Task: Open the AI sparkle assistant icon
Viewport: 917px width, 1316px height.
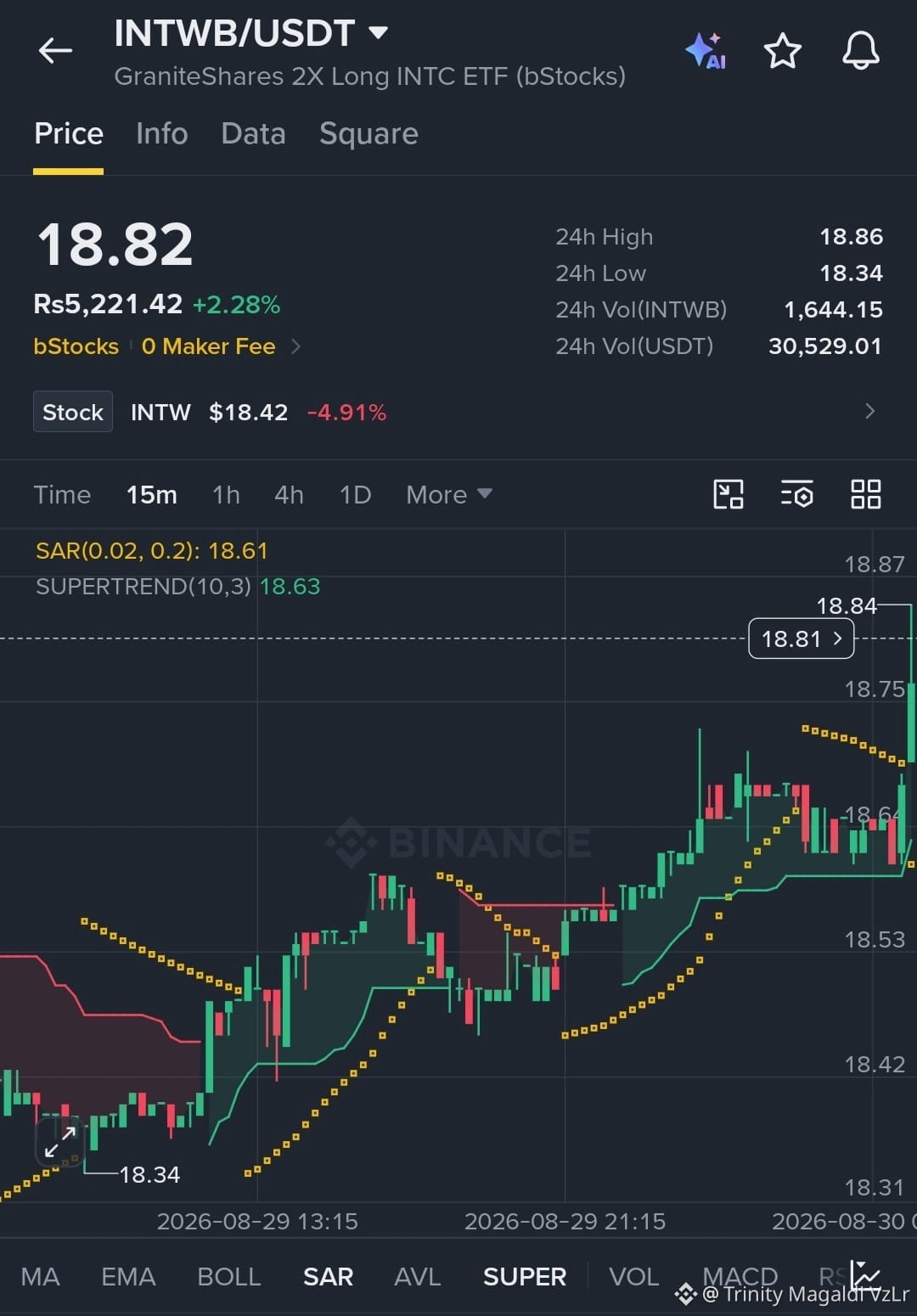Action: coord(706,51)
